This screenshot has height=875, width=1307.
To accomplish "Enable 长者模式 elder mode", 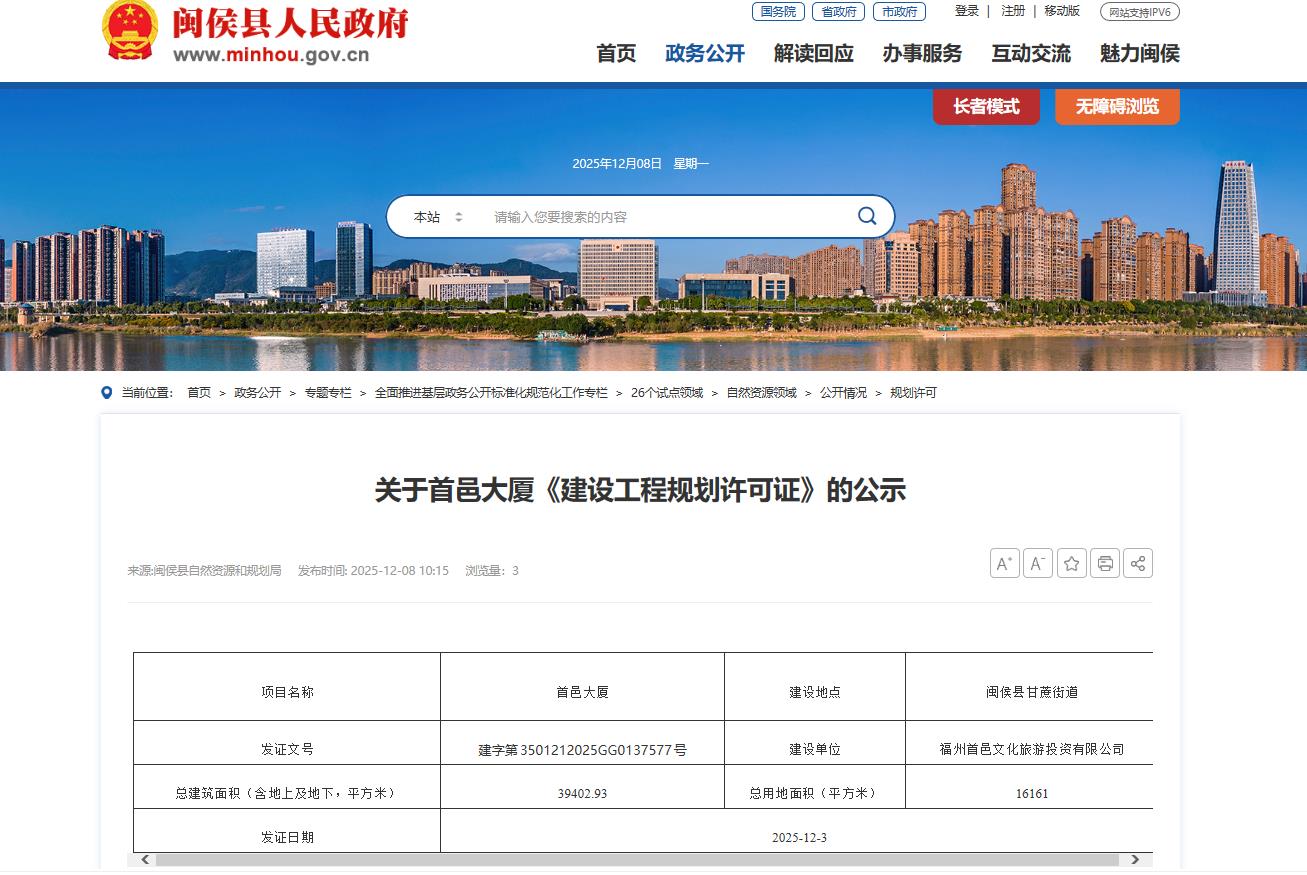I will pos(985,107).
